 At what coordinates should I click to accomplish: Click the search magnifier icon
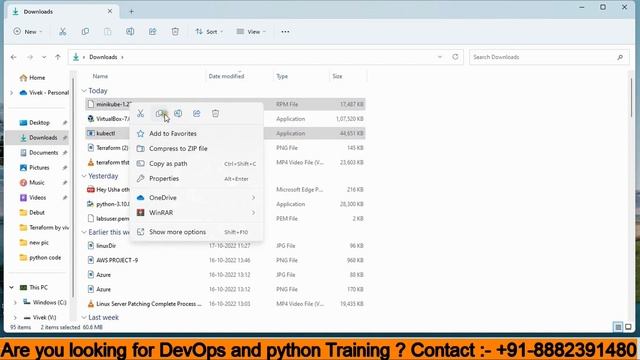click(x=620, y=57)
